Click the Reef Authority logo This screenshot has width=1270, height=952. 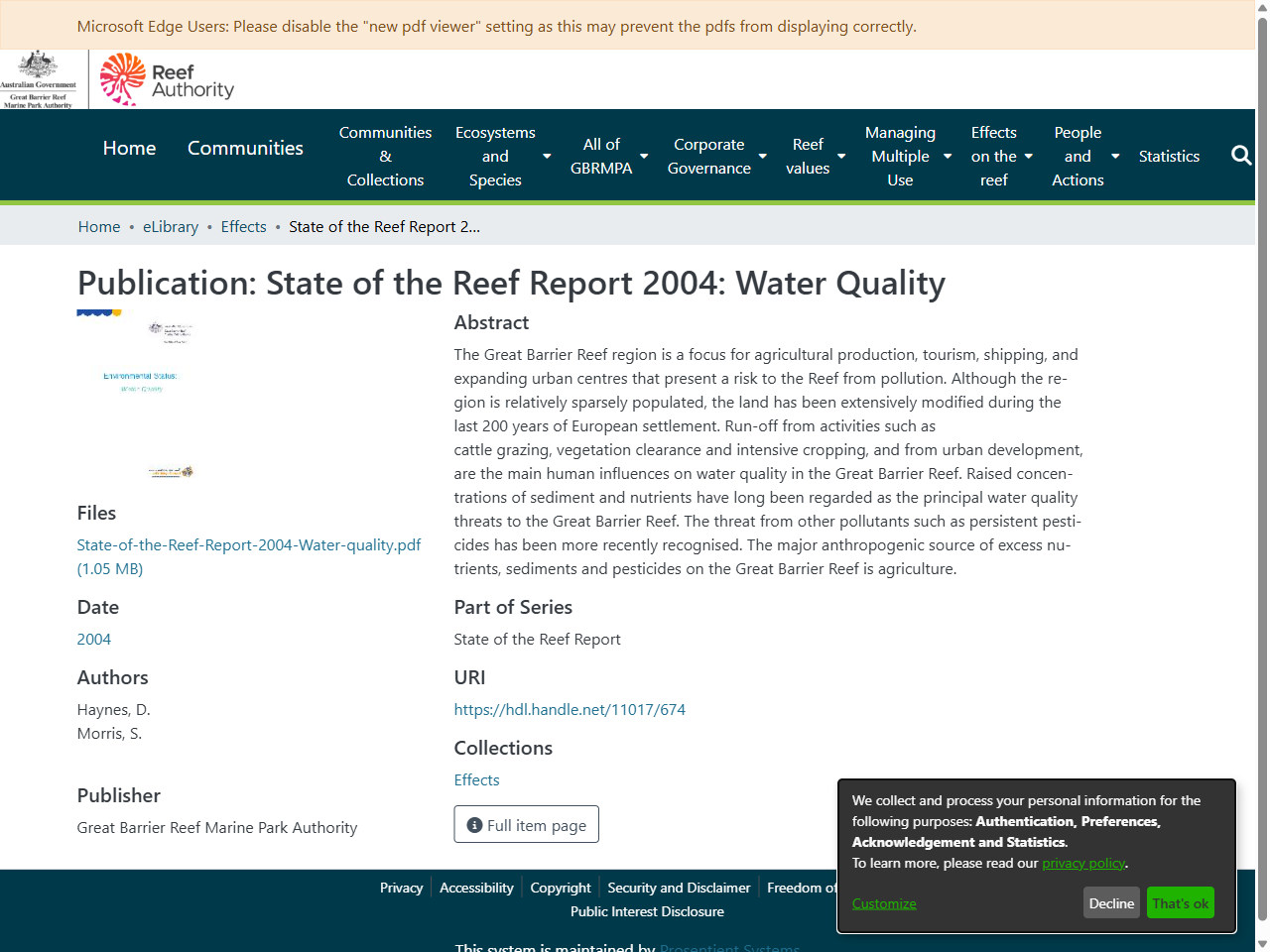[166, 78]
